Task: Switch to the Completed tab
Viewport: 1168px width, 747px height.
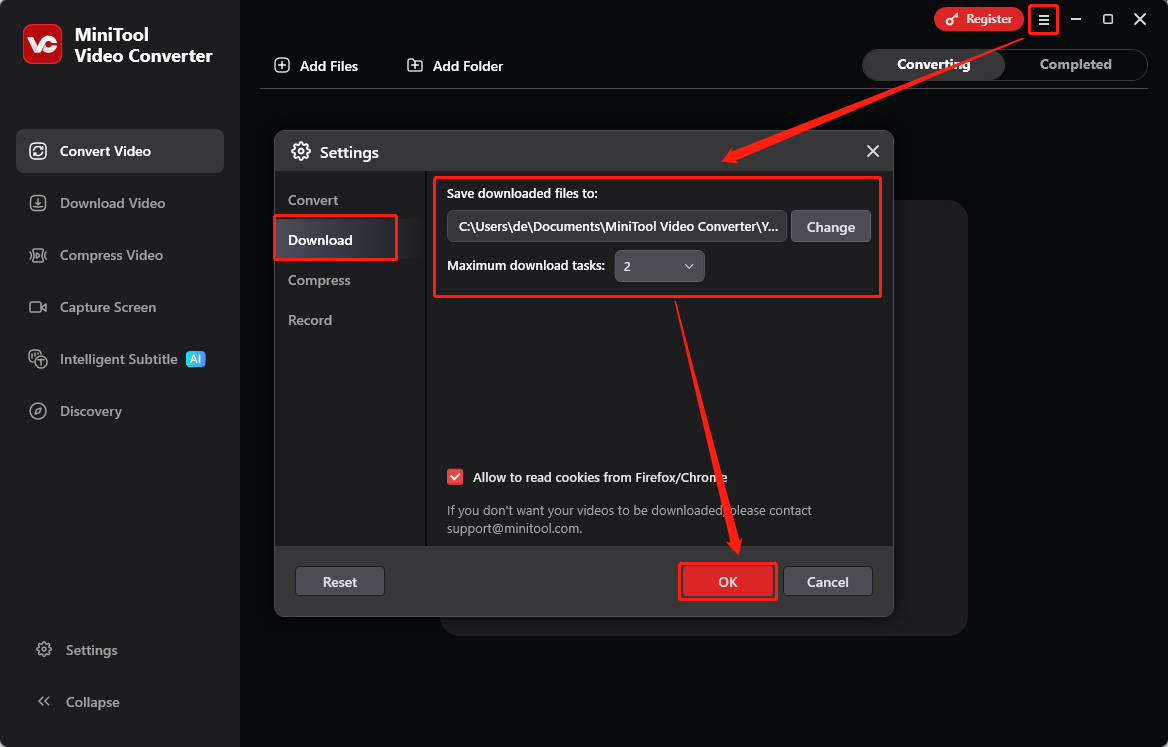Action: point(1075,64)
